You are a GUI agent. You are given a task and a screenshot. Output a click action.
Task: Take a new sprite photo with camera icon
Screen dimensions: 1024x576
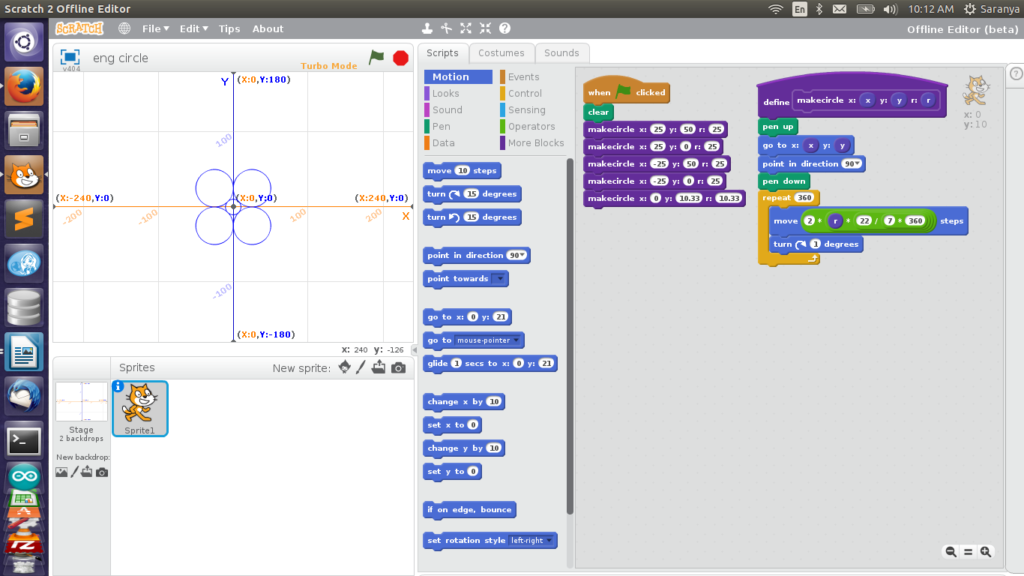(x=397, y=367)
